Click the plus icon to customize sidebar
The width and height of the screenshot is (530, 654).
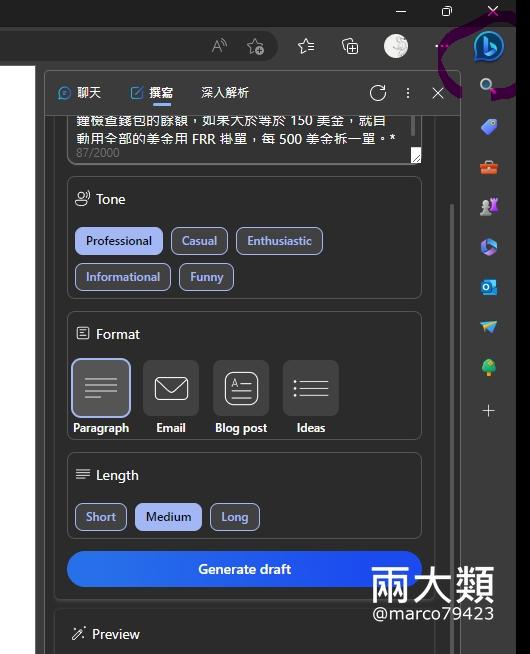pyautogui.click(x=488, y=411)
